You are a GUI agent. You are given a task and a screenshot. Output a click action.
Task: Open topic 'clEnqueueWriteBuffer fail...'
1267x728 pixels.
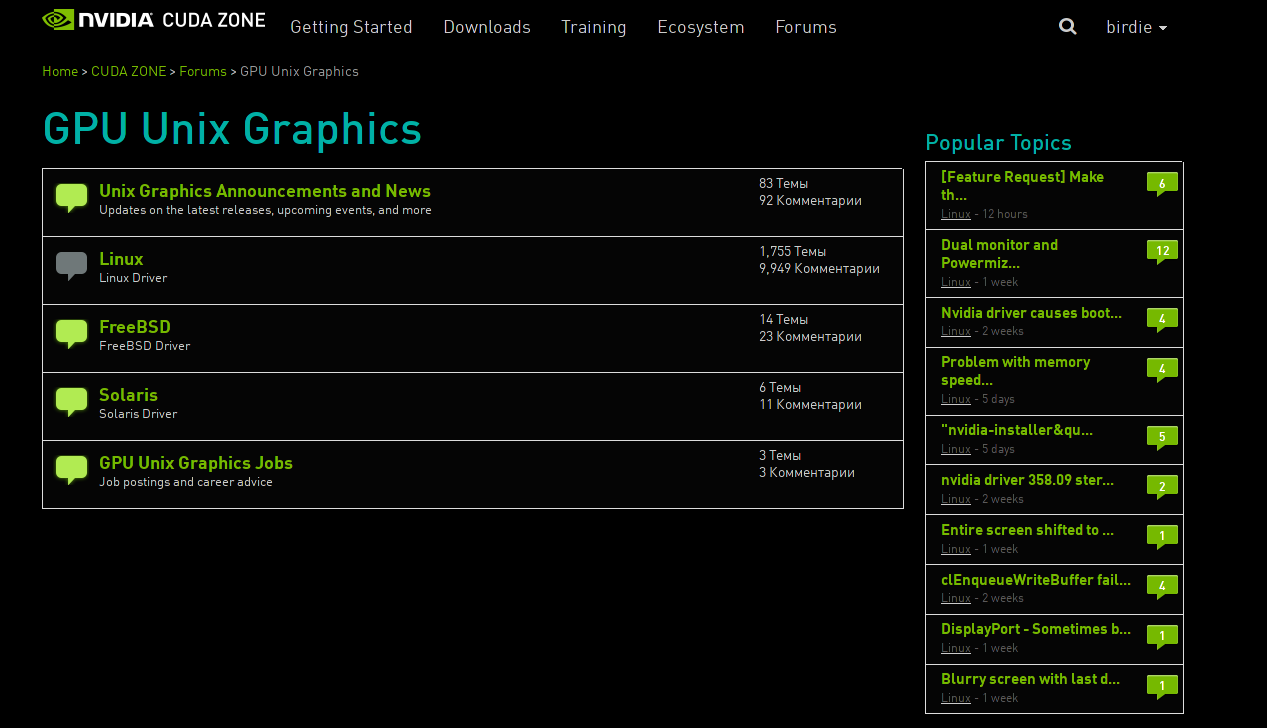tap(1036, 579)
